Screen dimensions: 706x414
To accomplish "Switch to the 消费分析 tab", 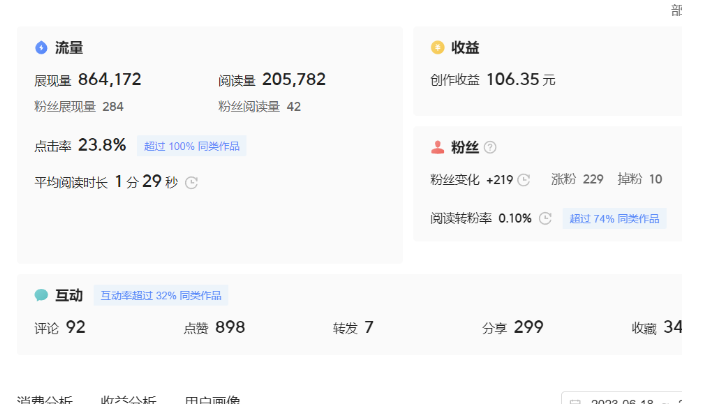I will click(x=45, y=403).
